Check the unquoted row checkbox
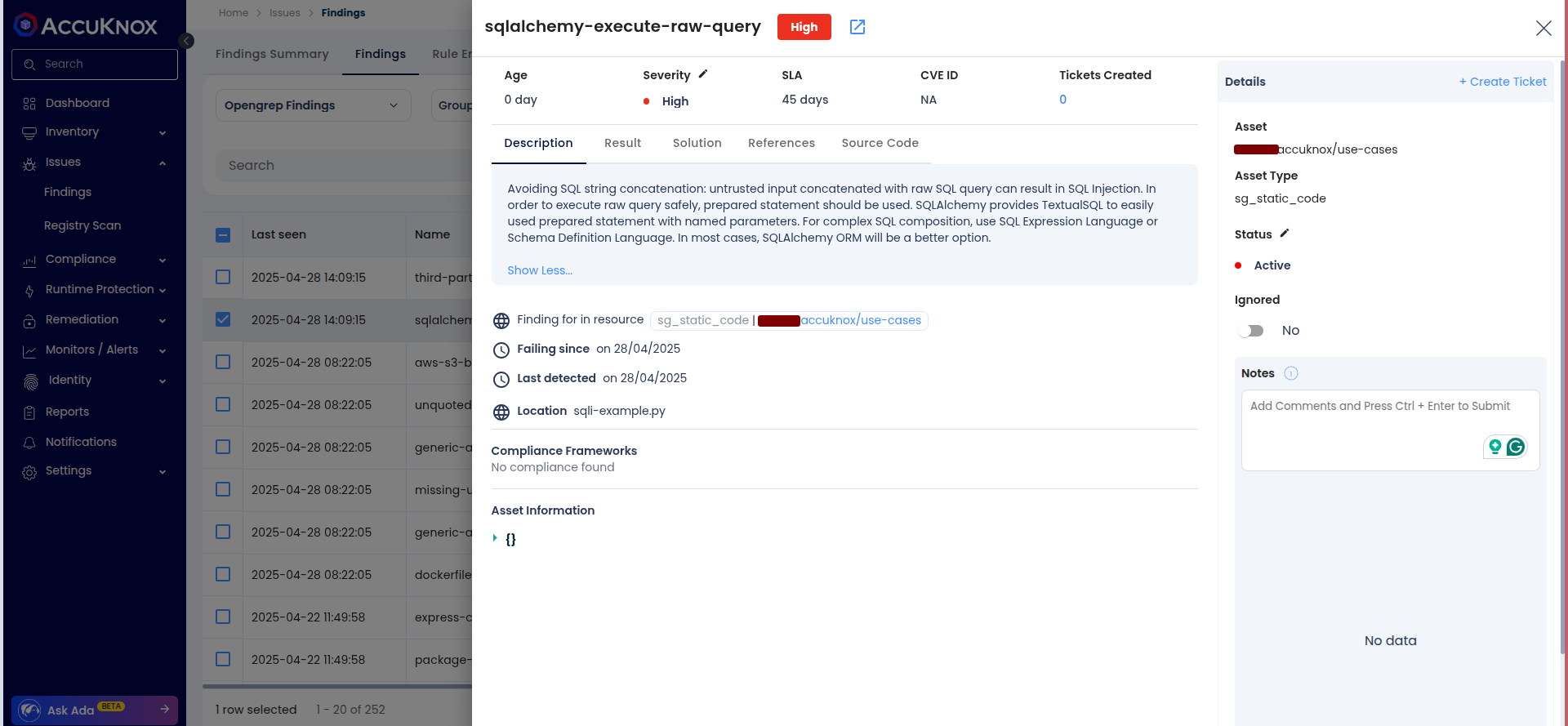The width and height of the screenshot is (1568, 726). (223, 404)
